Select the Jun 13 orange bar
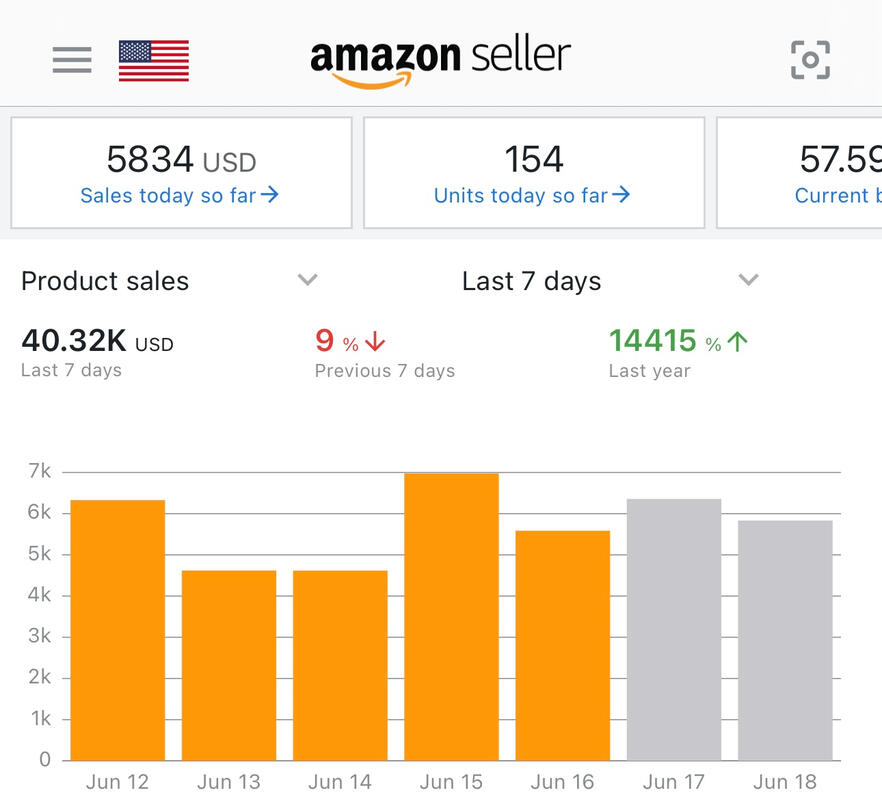This screenshot has width=882, height=810. tap(229, 665)
